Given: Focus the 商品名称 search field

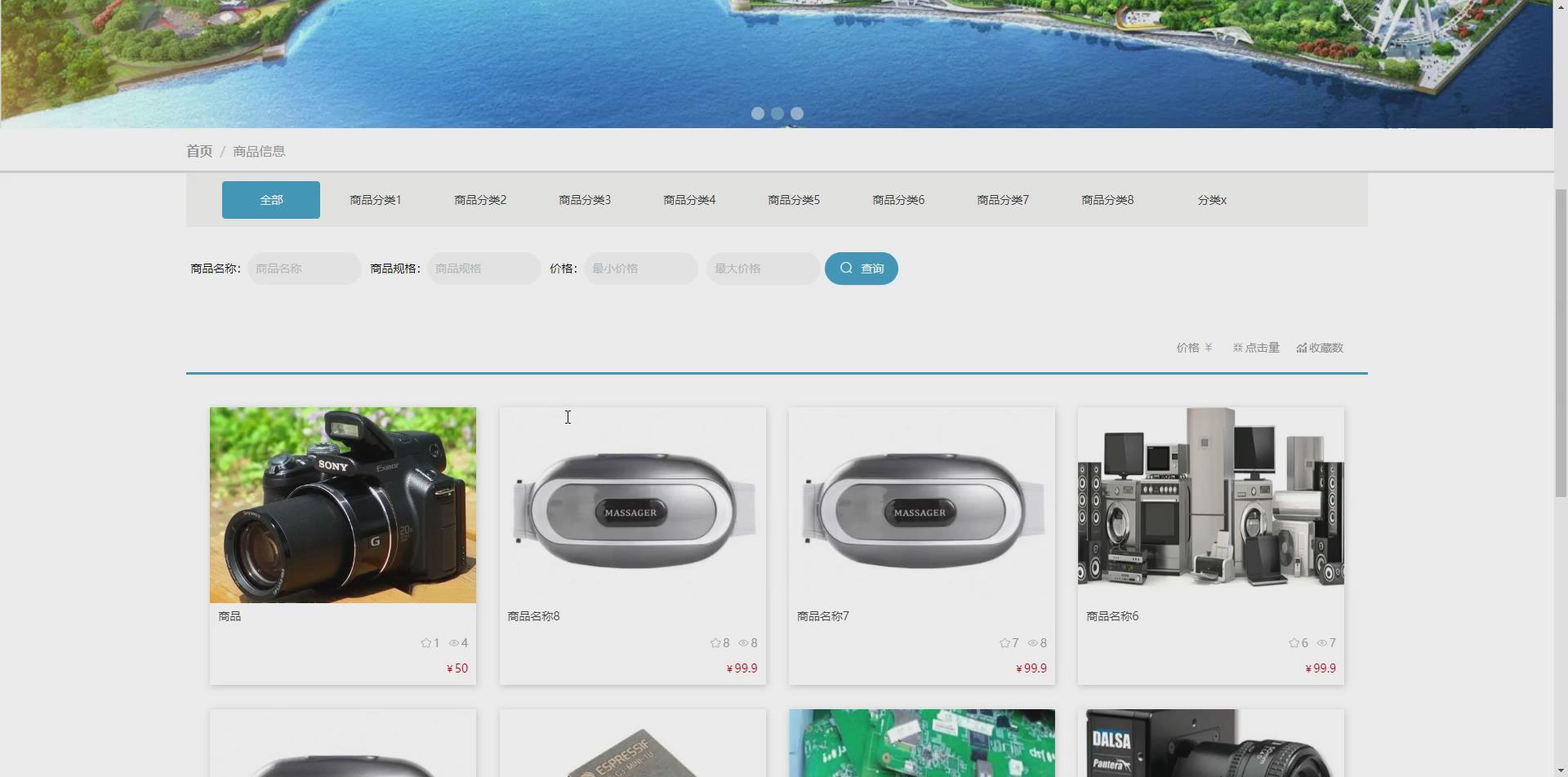Looking at the screenshot, I should point(305,269).
